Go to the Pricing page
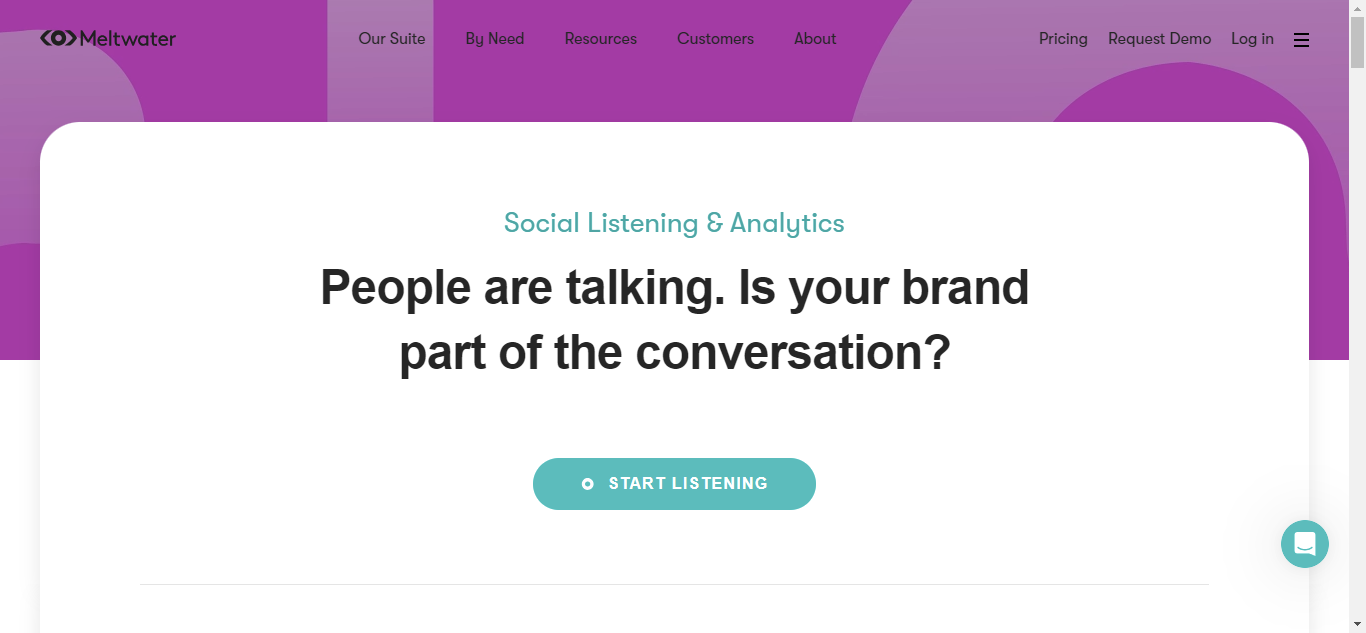Image resolution: width=1366 pixels, height=633 pixels. tap(1063, 39)
